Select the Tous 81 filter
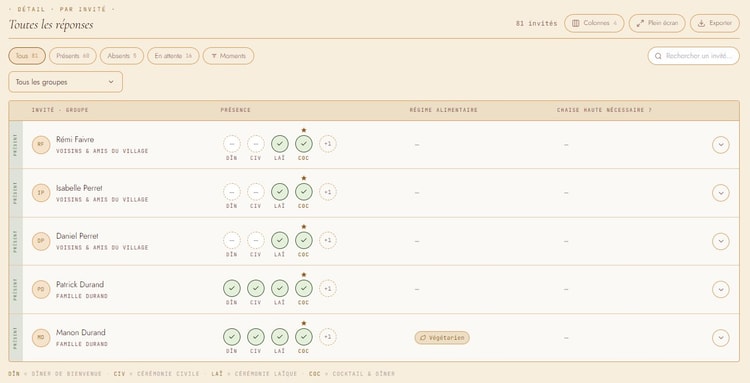Screen dimensions: 750x383 (27, 56)
